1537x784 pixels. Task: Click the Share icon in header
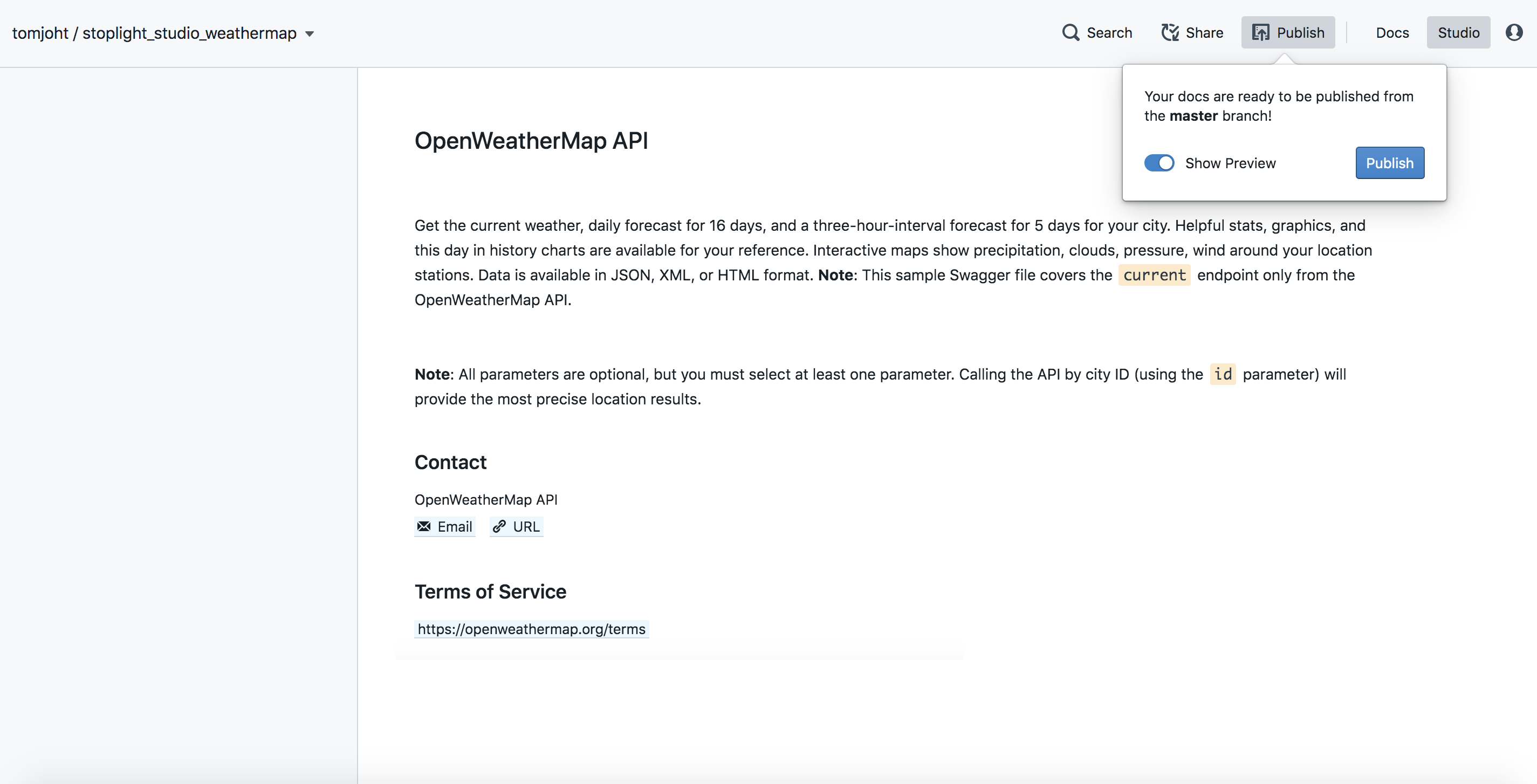coord(1170,32)
